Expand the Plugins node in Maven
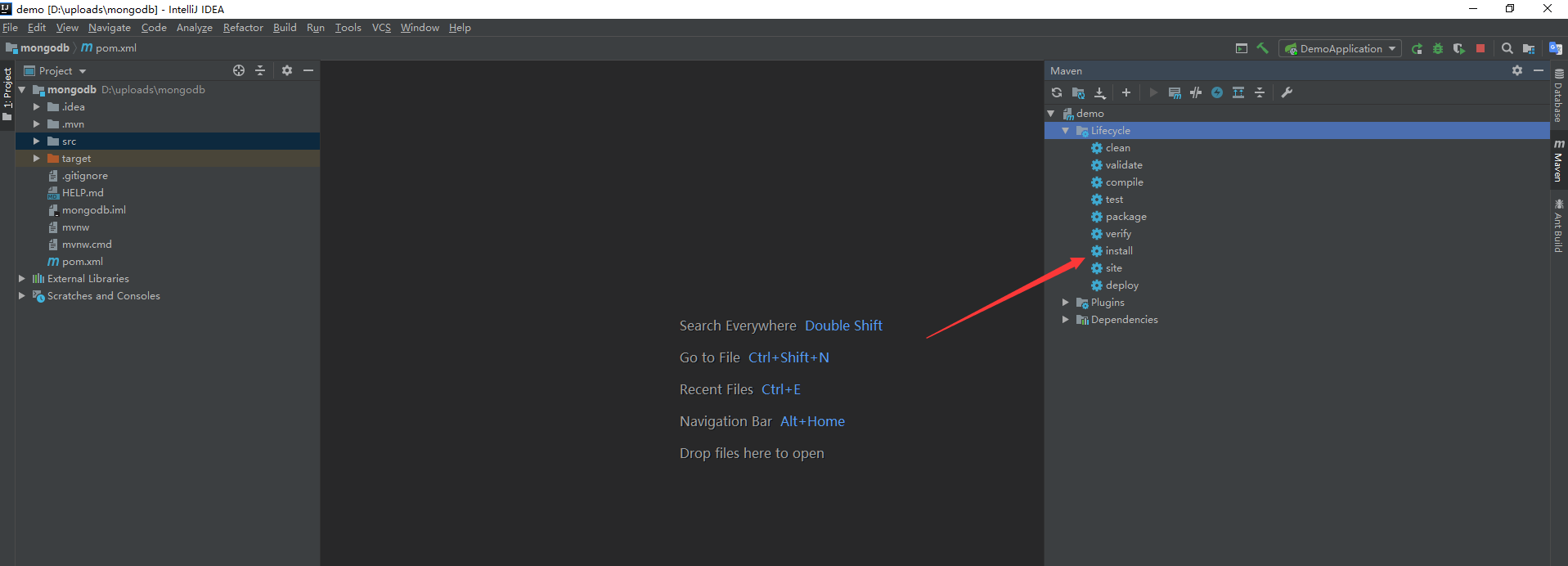 pos(1066,302)
